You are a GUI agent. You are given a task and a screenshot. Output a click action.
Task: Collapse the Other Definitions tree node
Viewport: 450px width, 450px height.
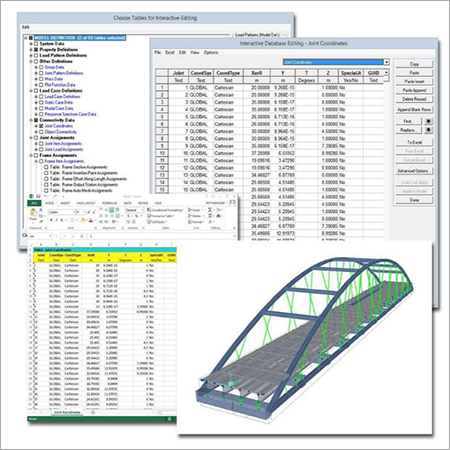point(31,61)
